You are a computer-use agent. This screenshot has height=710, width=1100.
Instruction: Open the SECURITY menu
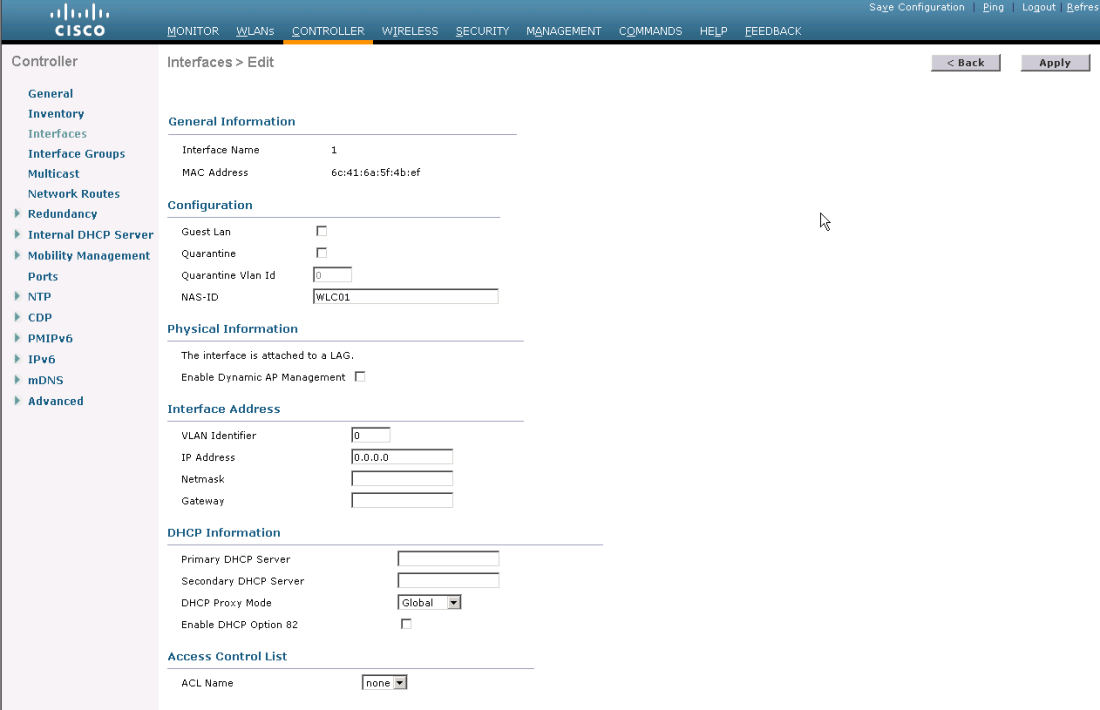click(x=482, y=31)
